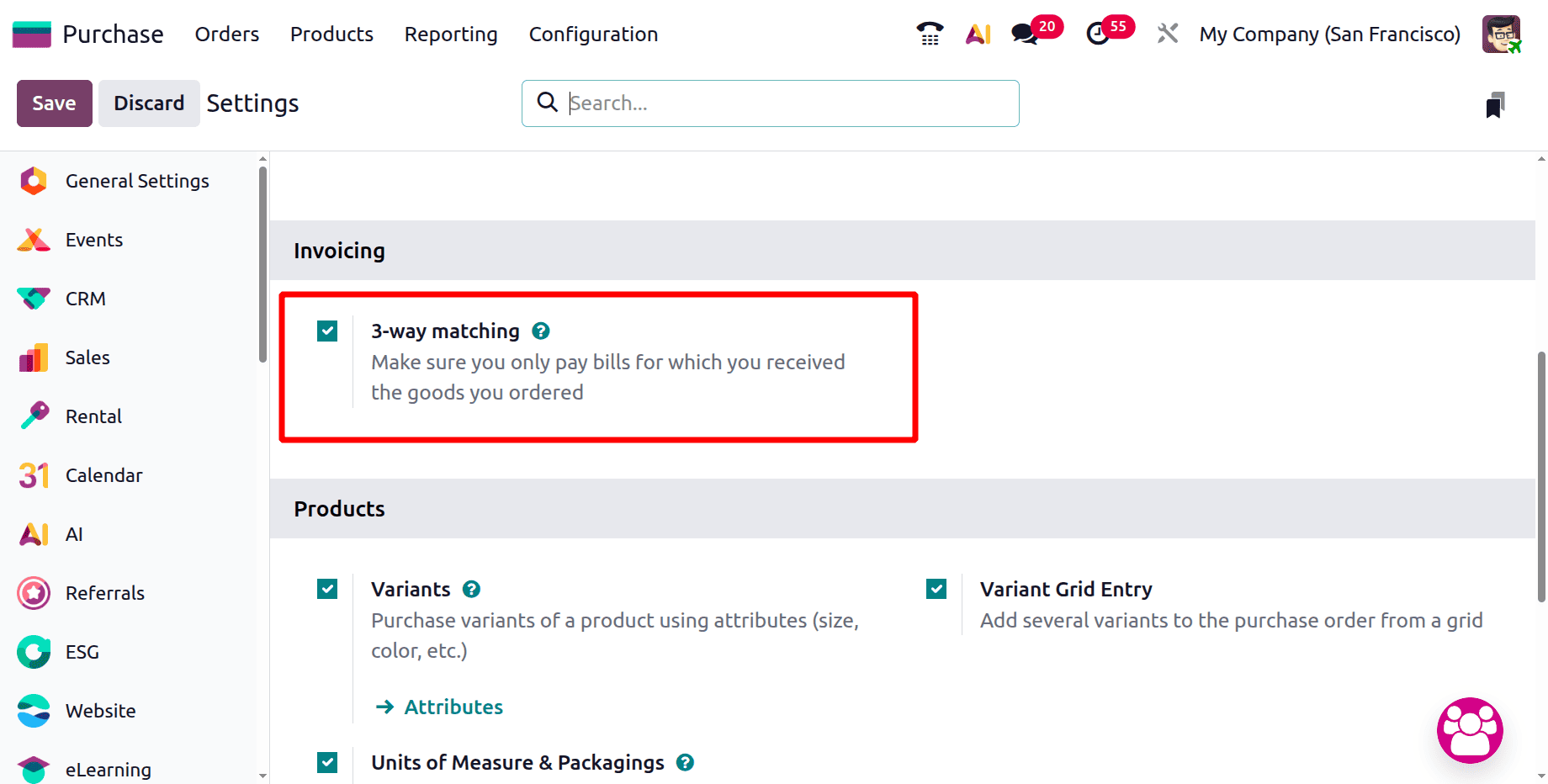Open the Configuration menu

(593, 34)
